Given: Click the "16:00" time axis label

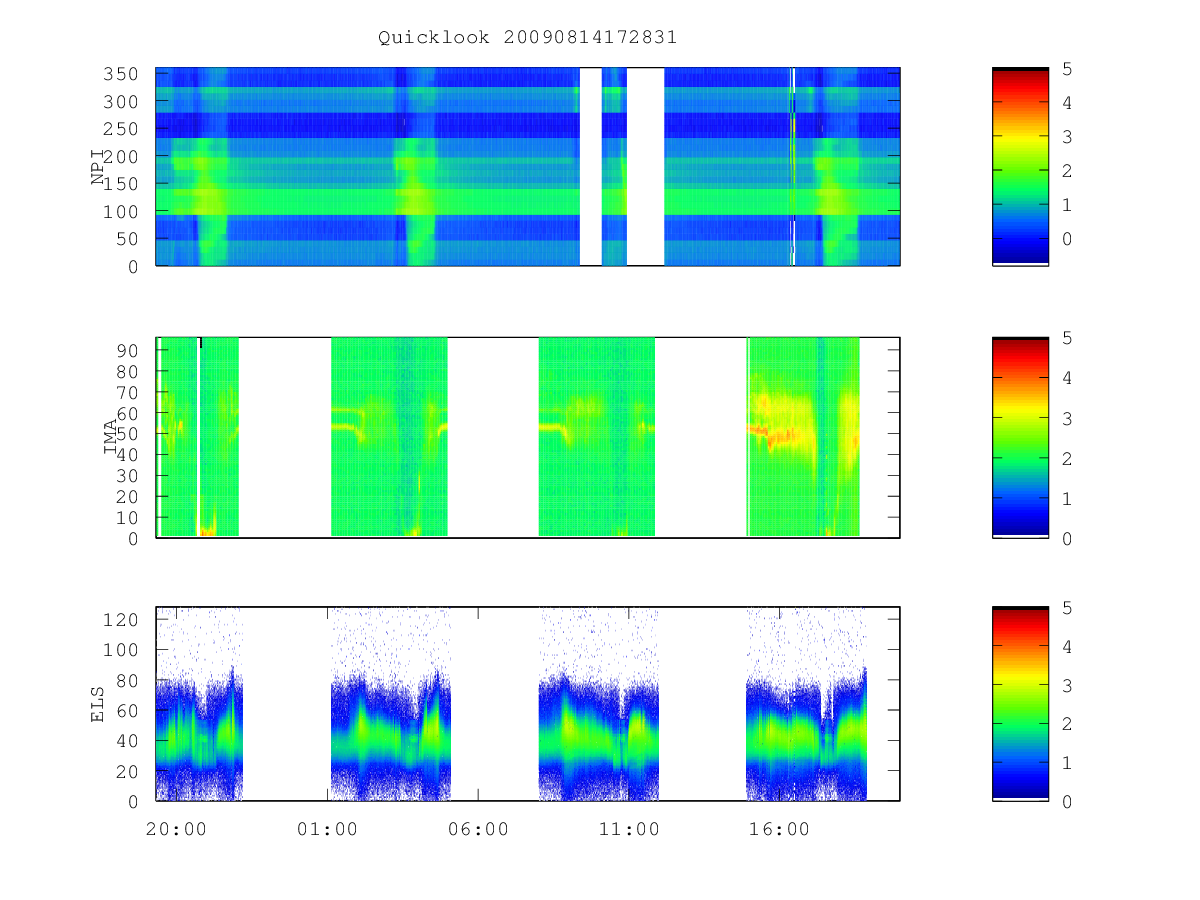Looking at the screenshot, I should click(779, 830).
